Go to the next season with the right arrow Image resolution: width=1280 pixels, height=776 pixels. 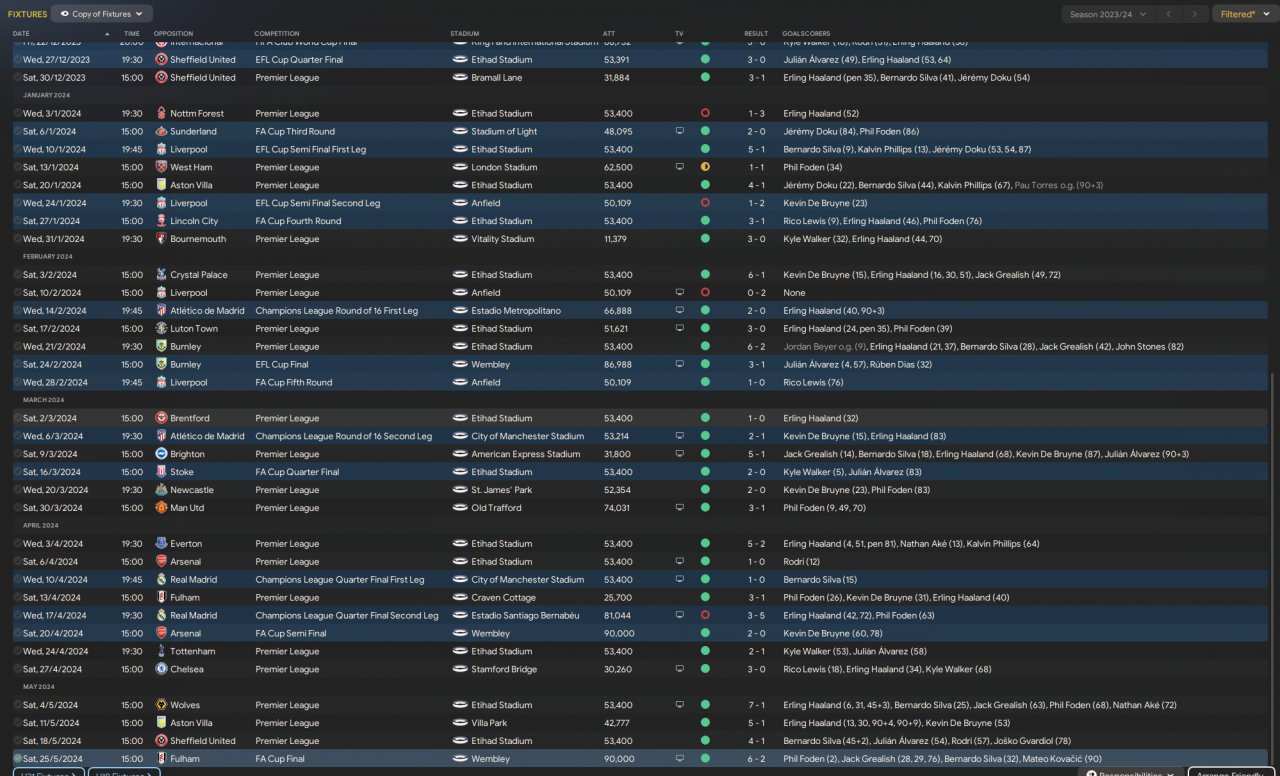1195,14
